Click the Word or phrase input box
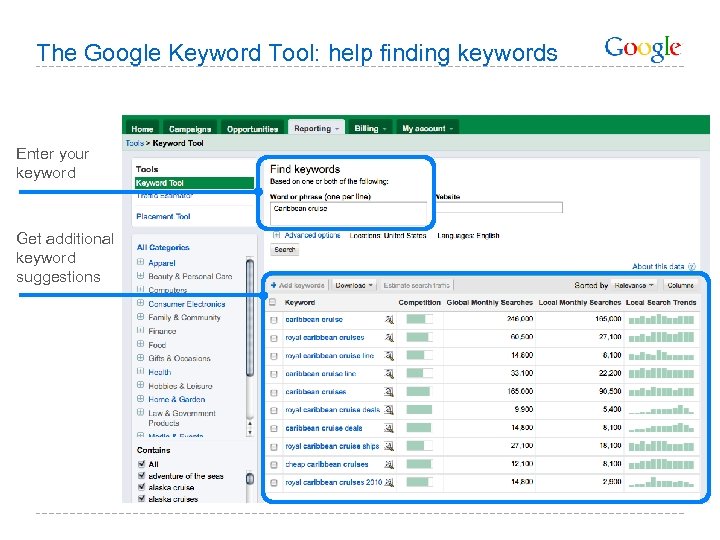 (x=348, y=208)
